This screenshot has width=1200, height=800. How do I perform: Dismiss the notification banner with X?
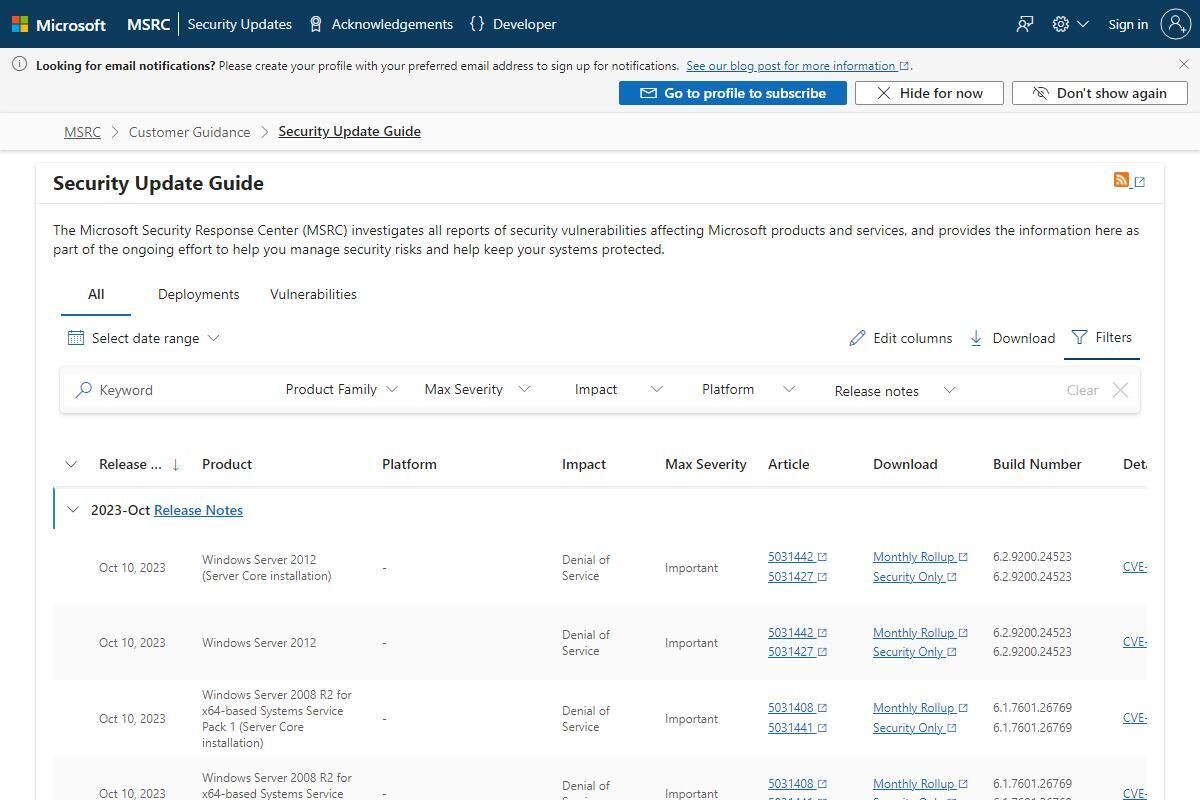click(x=1184, y=64)
